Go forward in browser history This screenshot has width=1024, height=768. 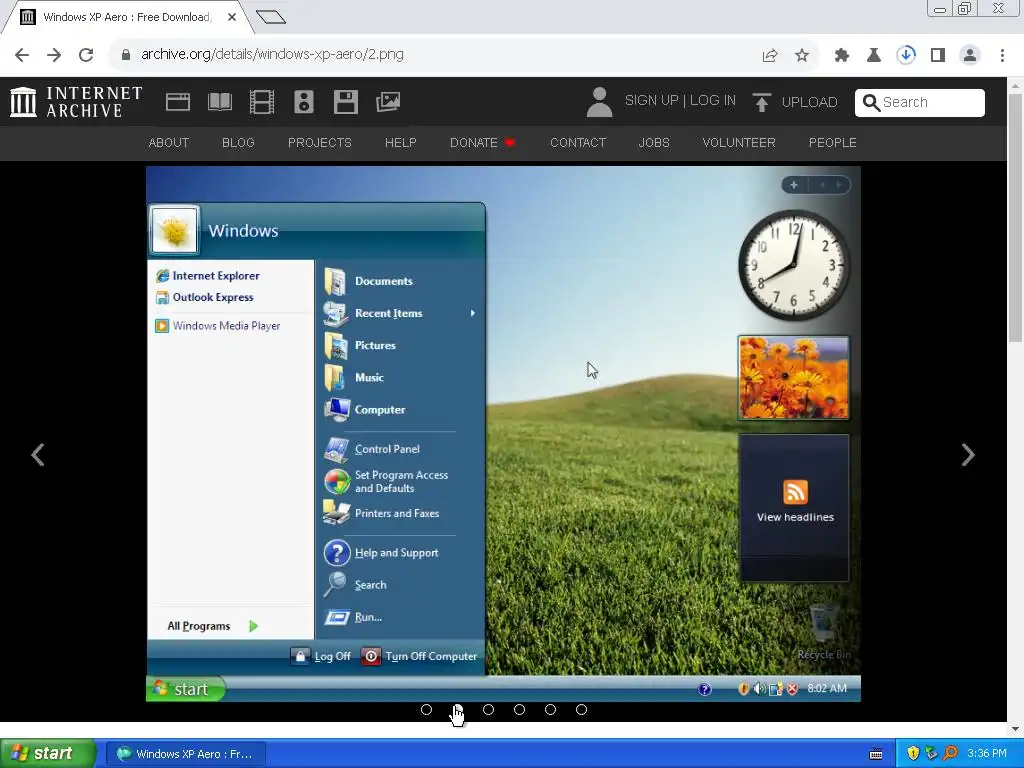(54, 55)
